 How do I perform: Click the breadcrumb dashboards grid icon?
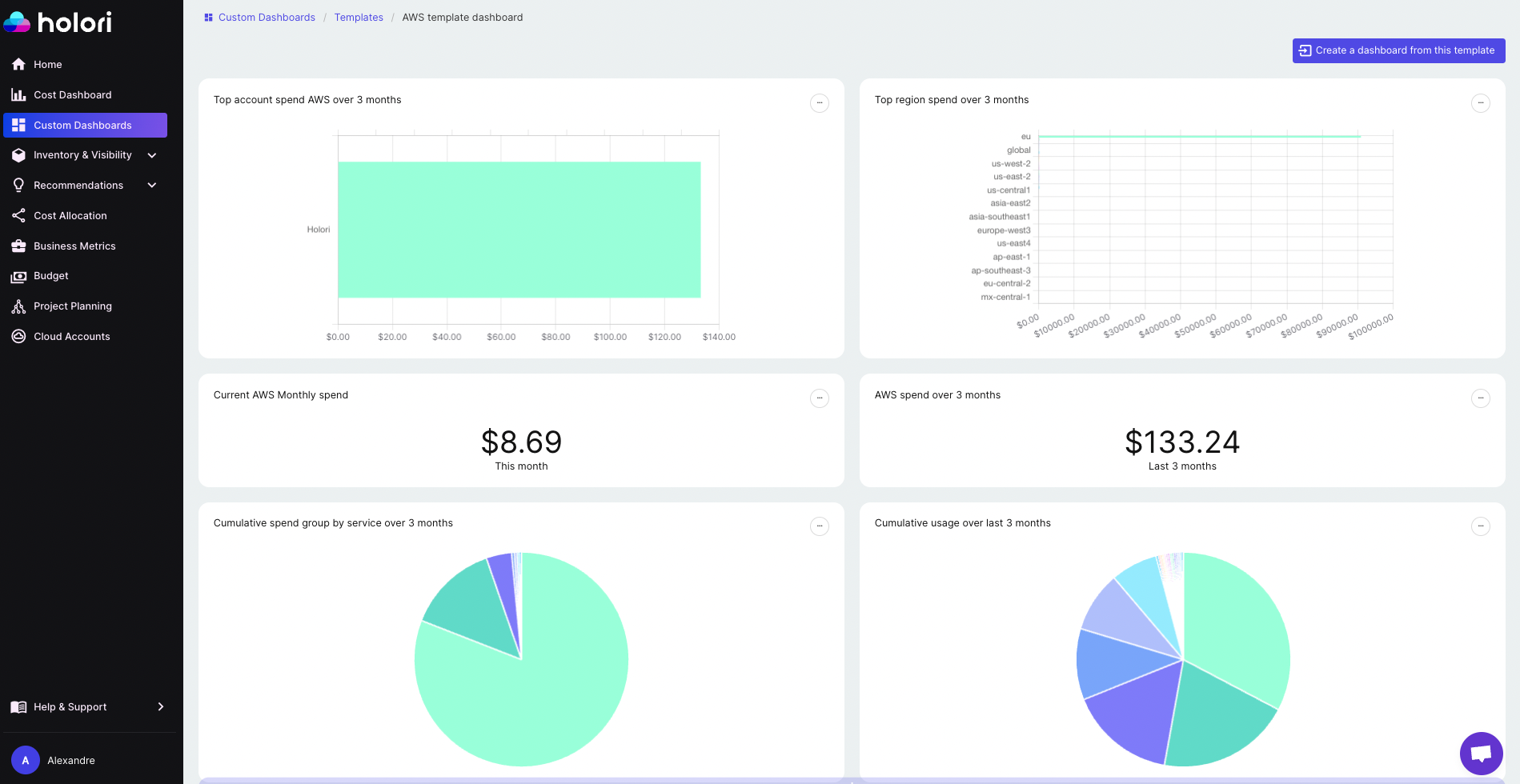pyautogui.click(x=208, y=18)
